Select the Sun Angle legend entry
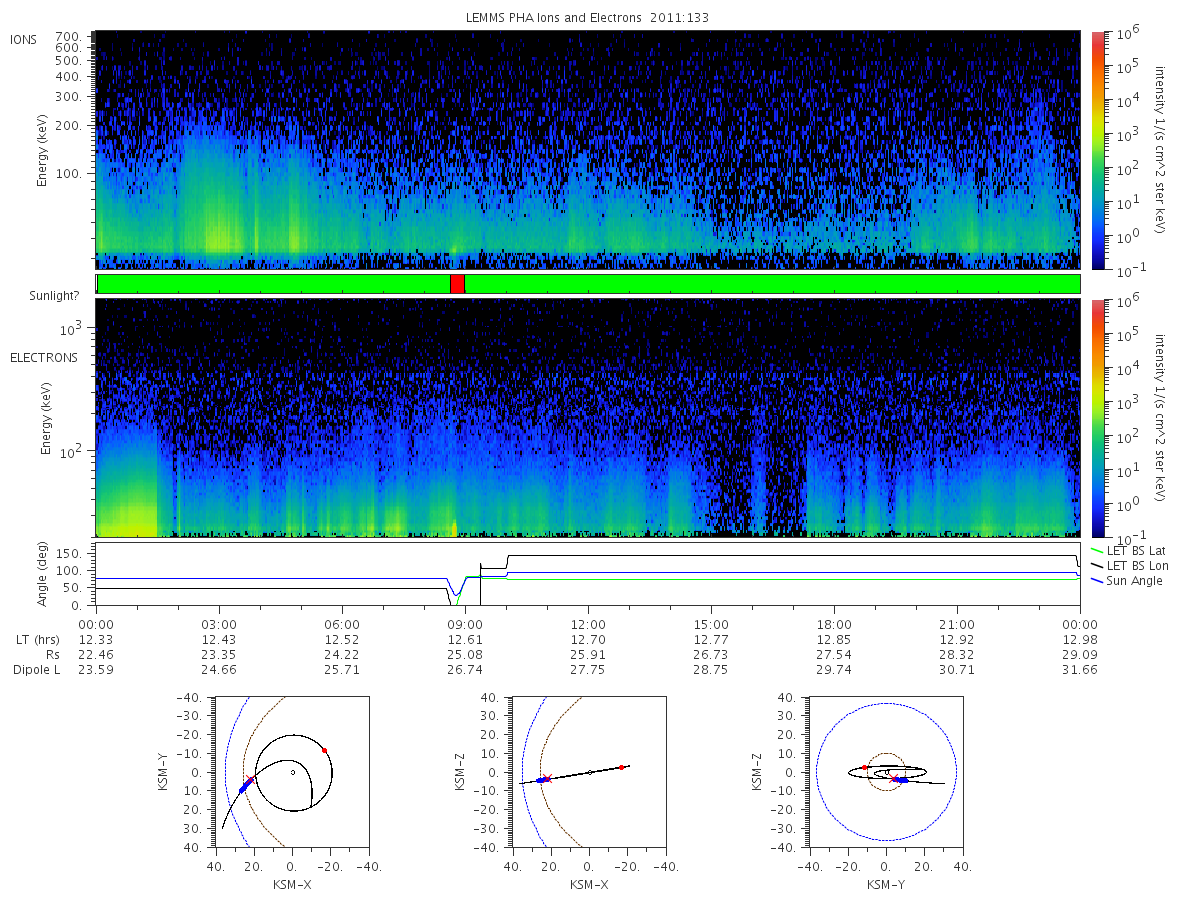Viewport: 1200px width, 900px height. tap(1127, 581)
